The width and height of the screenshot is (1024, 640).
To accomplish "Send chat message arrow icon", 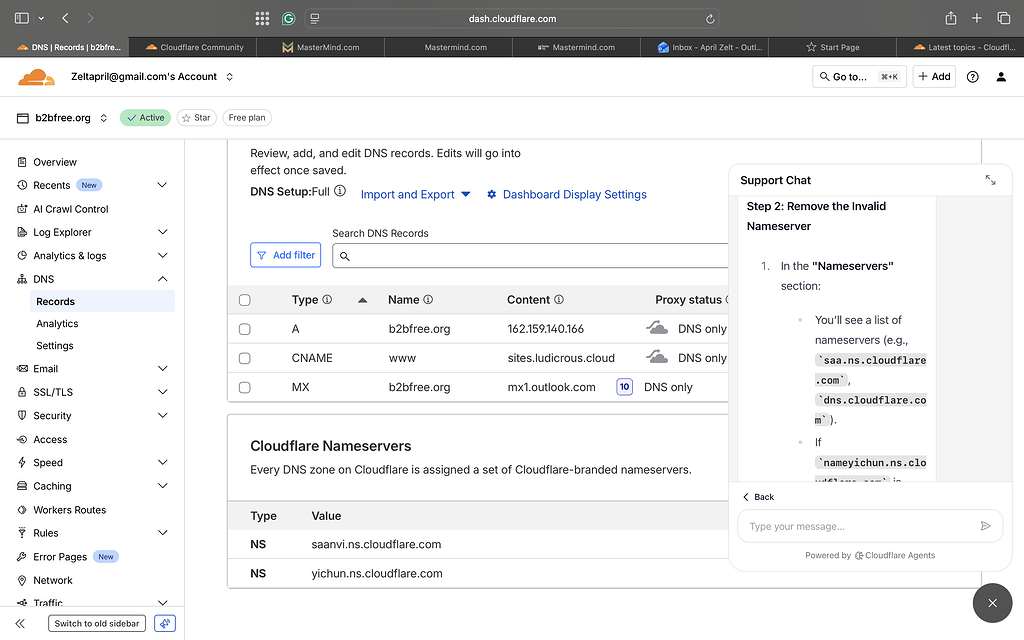I will [x=985, y=526].
